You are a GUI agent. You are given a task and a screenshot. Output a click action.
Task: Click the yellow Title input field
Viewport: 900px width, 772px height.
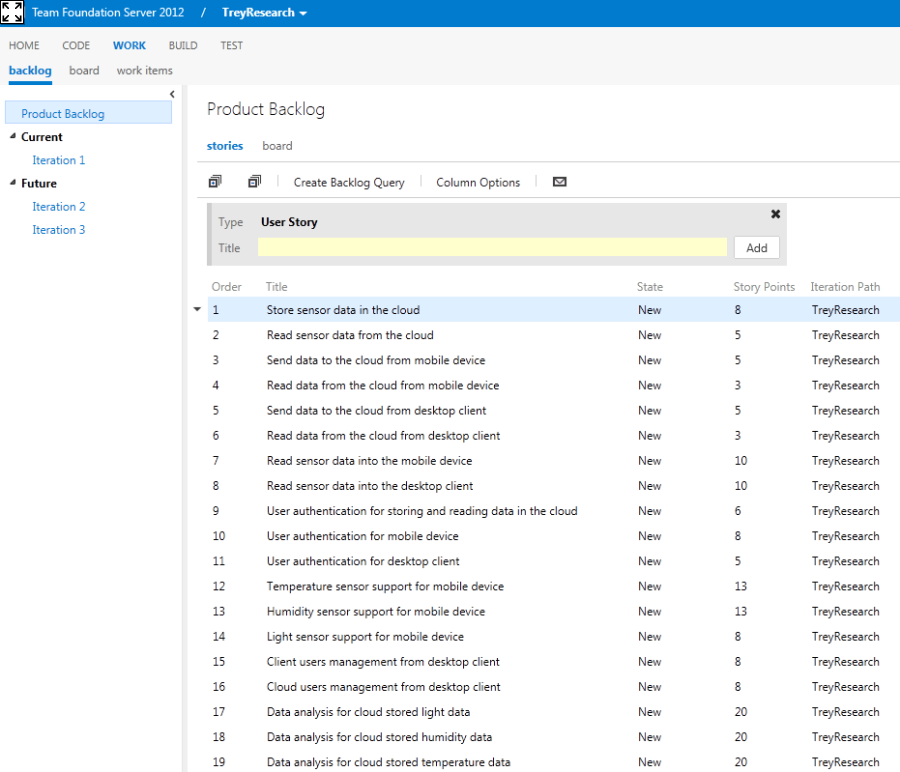(492, 248)
